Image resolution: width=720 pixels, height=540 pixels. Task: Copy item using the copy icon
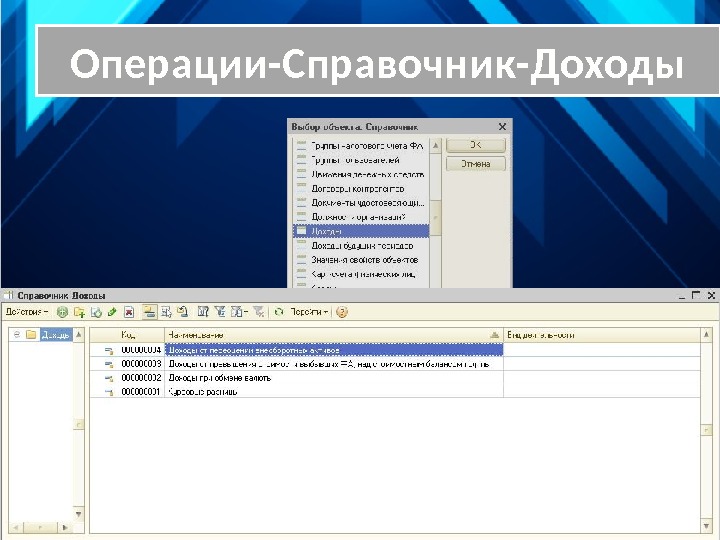coord(96,312)
